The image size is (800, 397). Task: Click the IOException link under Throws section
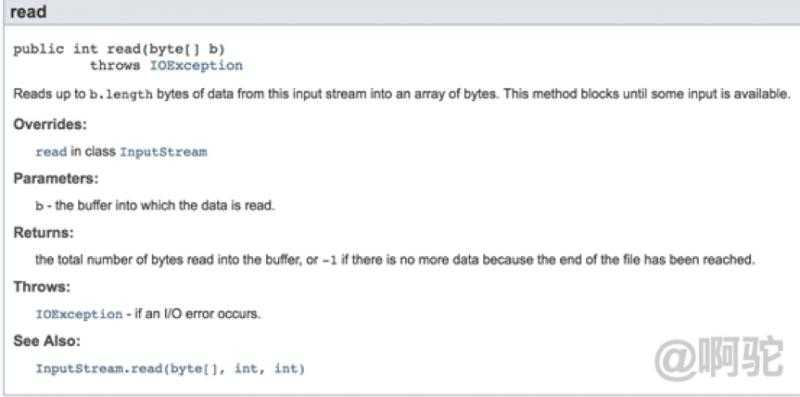(x=79, y=314)
